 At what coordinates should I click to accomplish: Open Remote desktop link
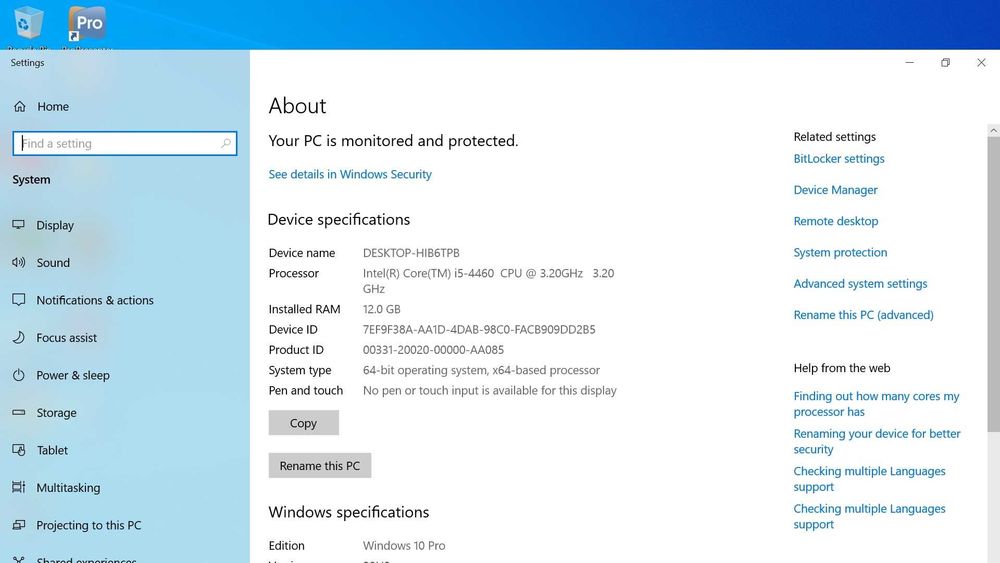835,221
